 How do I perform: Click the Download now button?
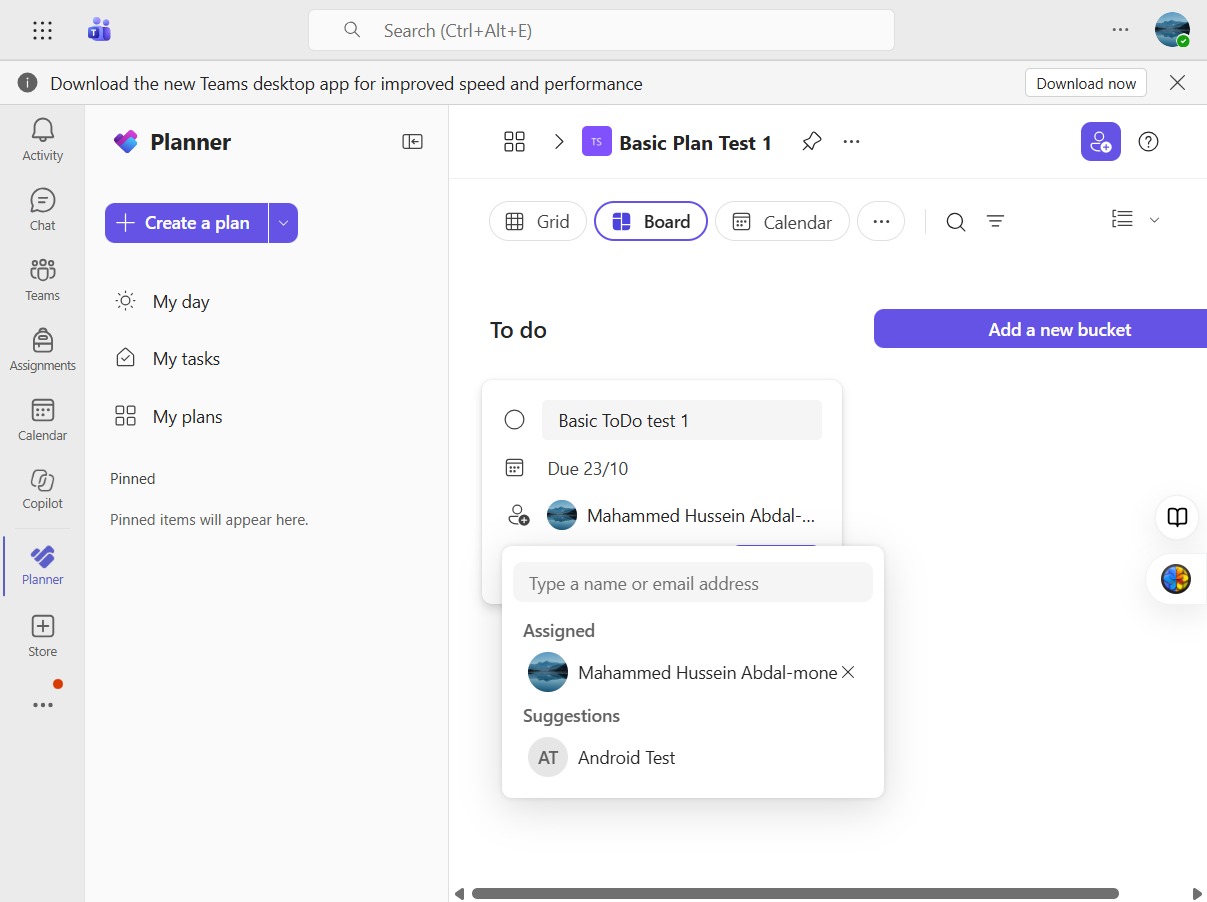[x=1086, y=83]
